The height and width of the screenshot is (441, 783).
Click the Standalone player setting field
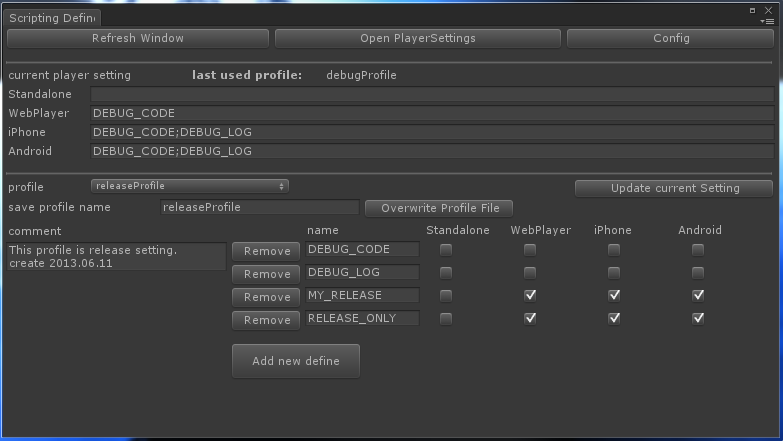432,94
